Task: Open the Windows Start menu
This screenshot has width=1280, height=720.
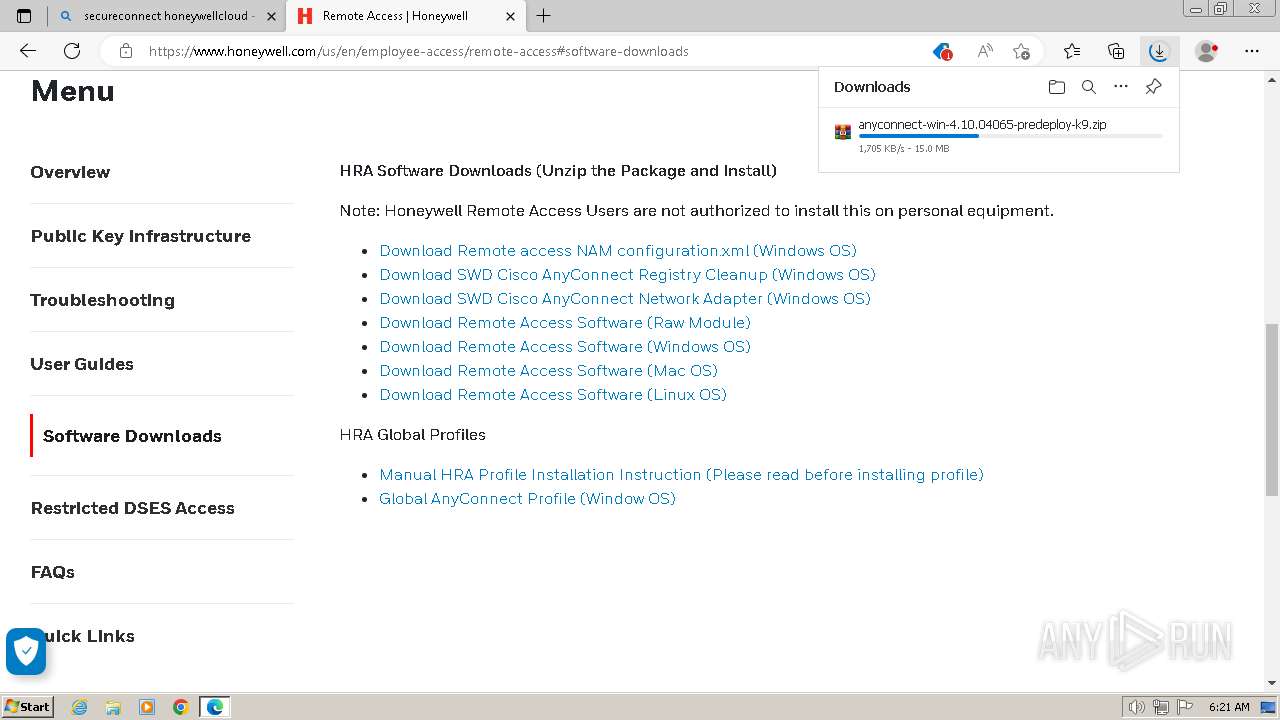Action: point(28,707)
